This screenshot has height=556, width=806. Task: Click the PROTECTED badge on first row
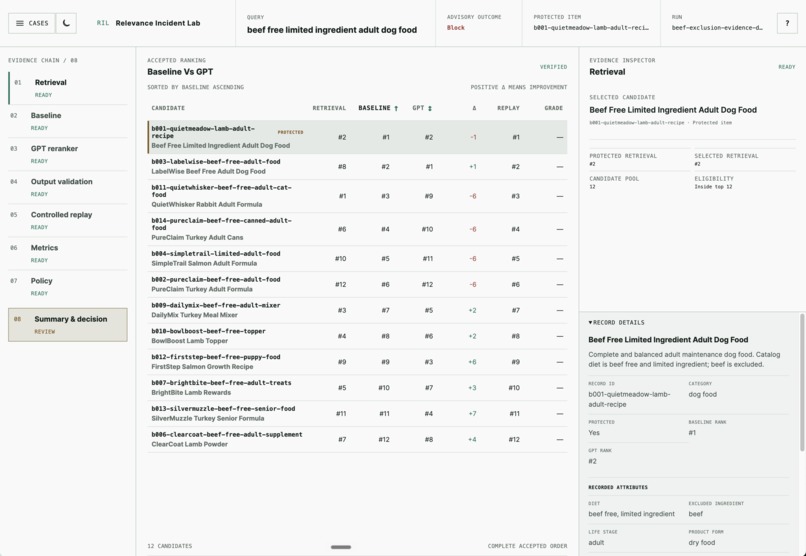(x=290, y=132)
